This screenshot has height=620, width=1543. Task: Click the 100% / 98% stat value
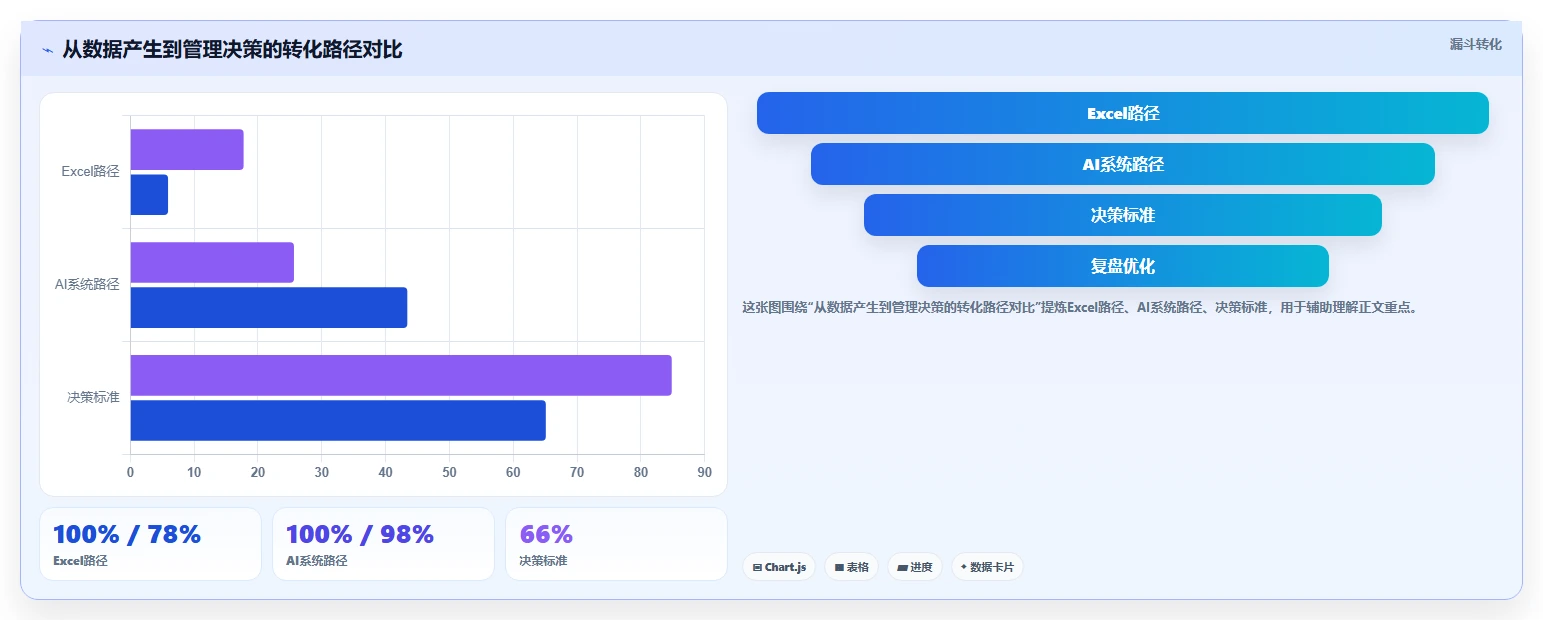coord(360,534)
